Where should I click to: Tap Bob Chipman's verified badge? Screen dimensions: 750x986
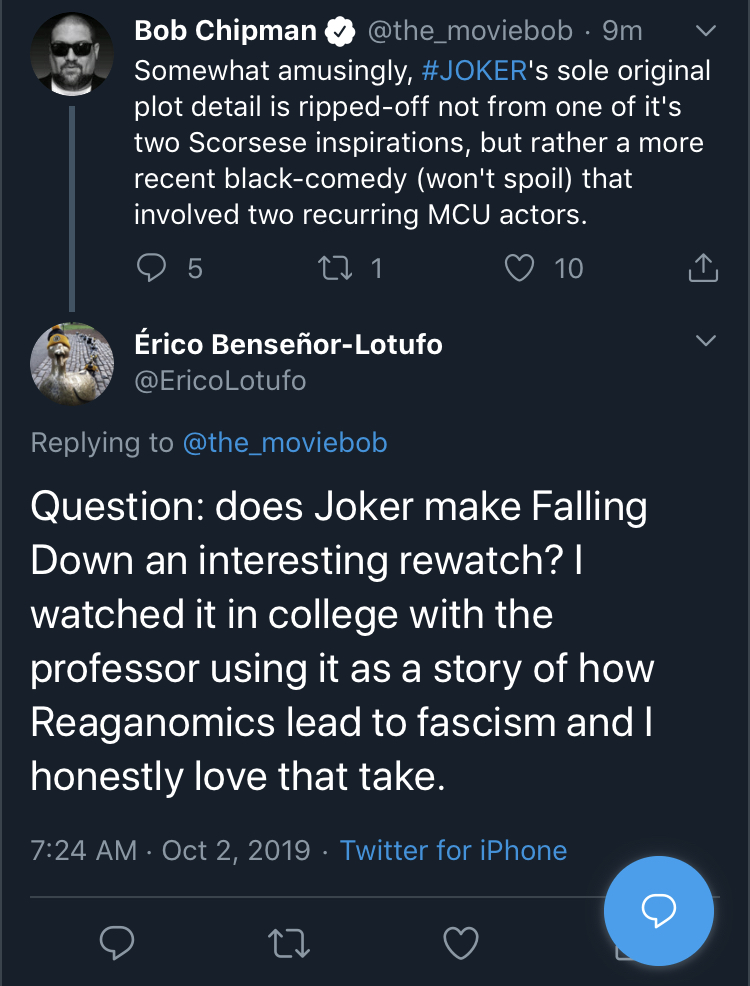(339, 31)
